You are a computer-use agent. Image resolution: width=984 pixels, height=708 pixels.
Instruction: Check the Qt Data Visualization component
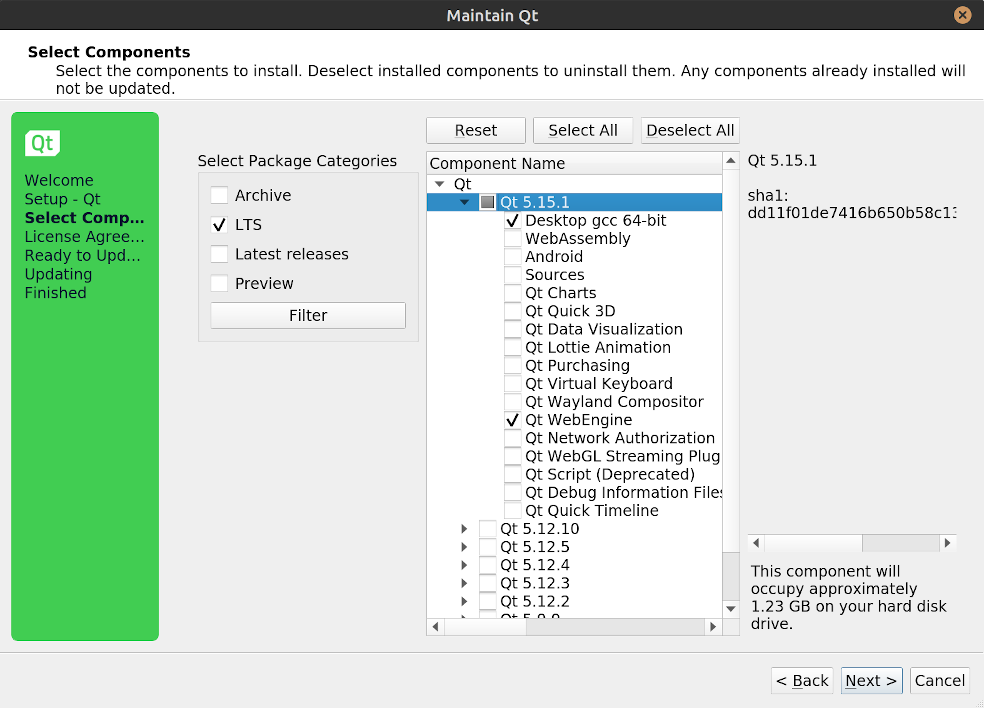pos(513,330)
